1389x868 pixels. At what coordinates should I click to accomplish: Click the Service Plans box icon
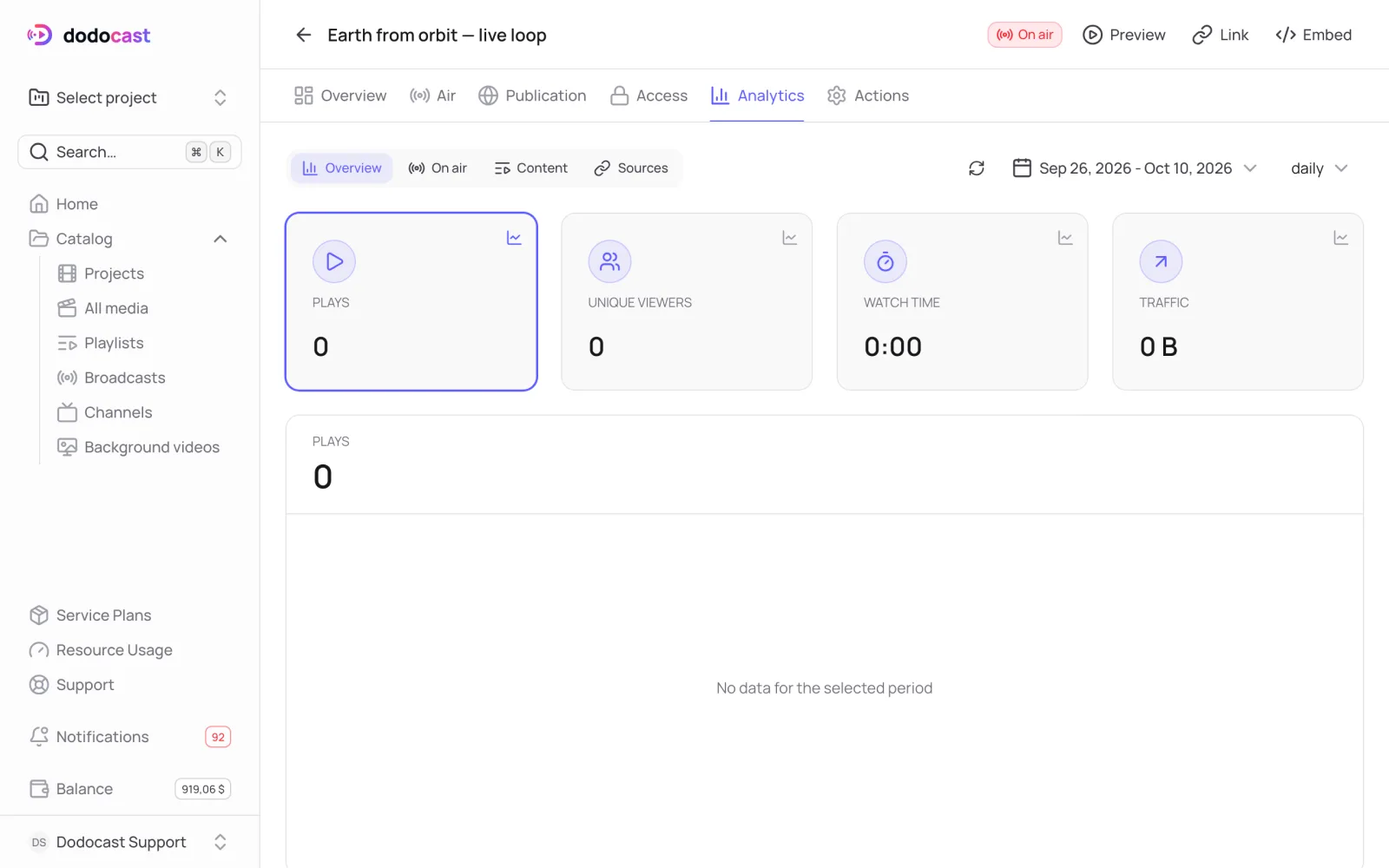(39, 615)
